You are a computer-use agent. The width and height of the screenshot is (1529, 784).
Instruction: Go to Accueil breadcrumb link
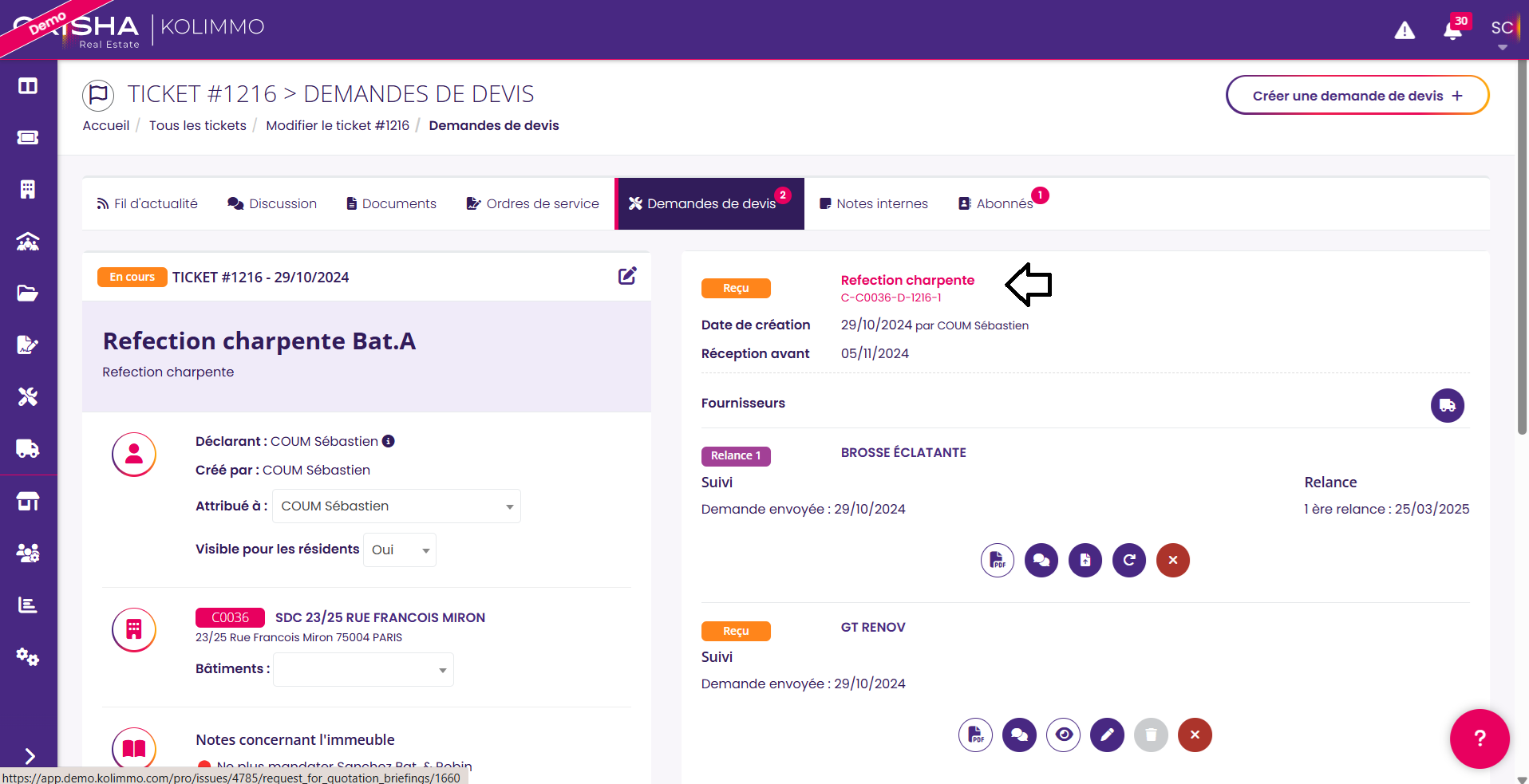(x=106, y=125)
